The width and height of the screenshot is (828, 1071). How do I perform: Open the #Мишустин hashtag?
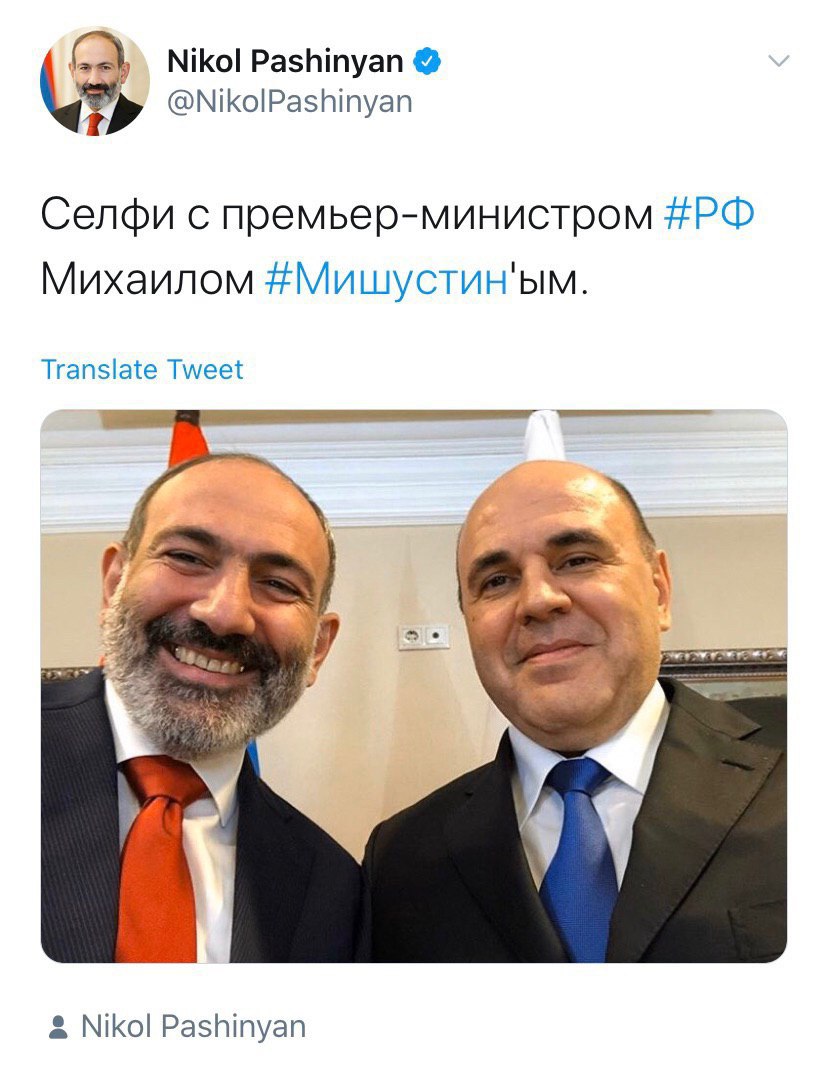(386, 280)
